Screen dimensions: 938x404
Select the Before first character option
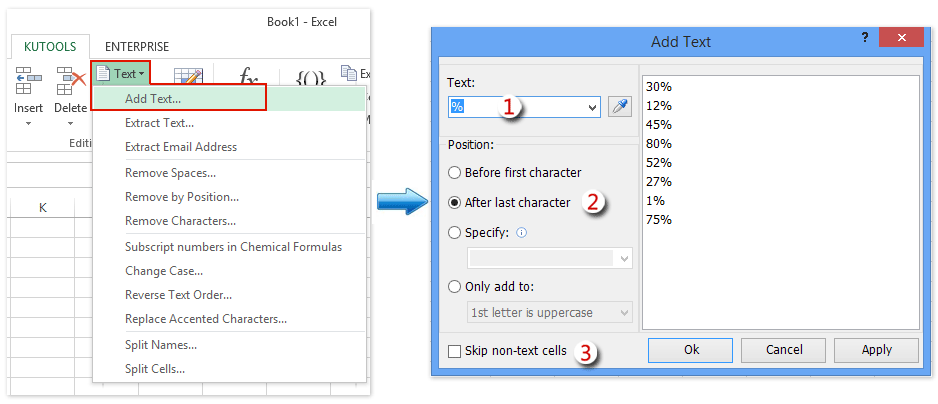(x=456, y=173)
